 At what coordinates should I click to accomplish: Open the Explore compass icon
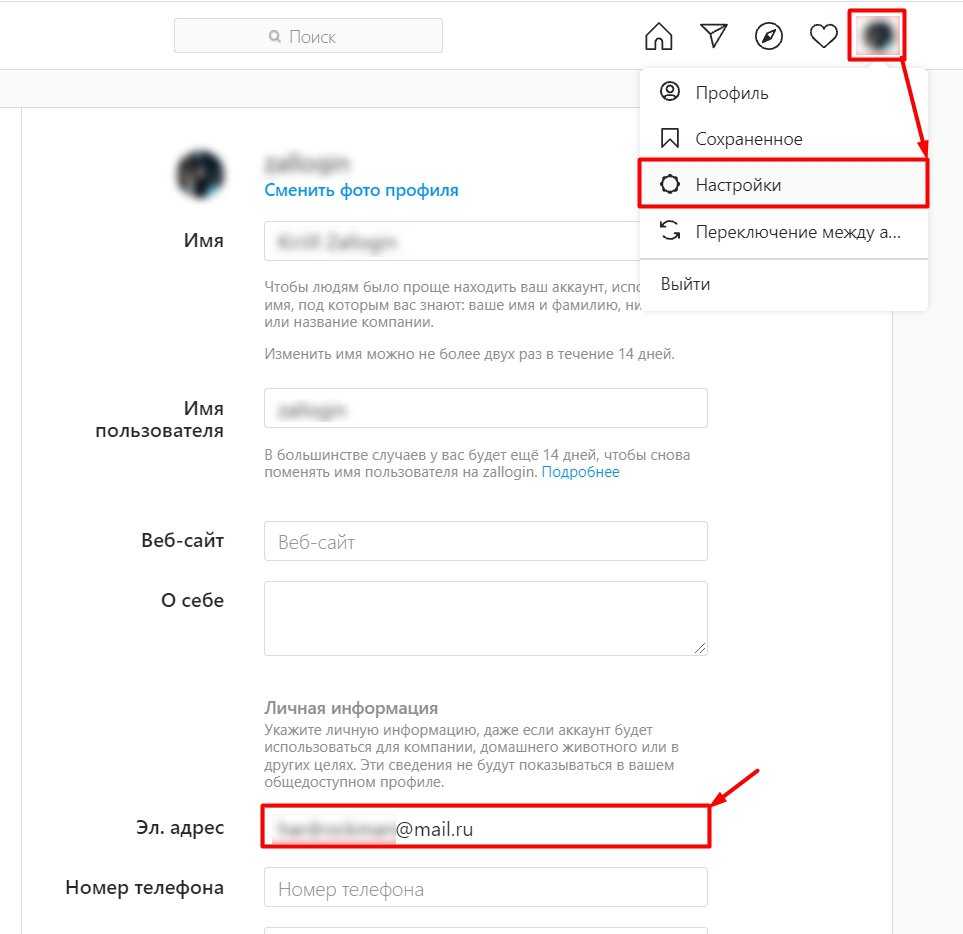[768, 36]
